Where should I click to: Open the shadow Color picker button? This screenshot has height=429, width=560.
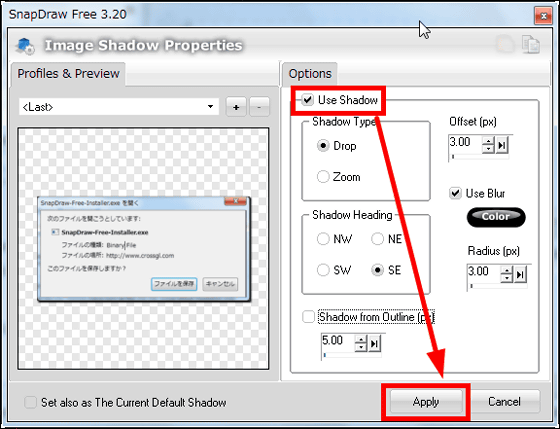(496, 217)
